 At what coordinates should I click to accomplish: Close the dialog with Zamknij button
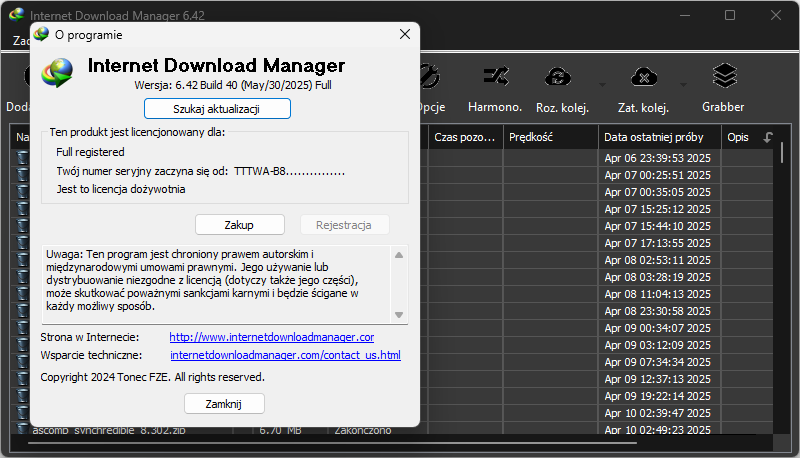(224, 404)
